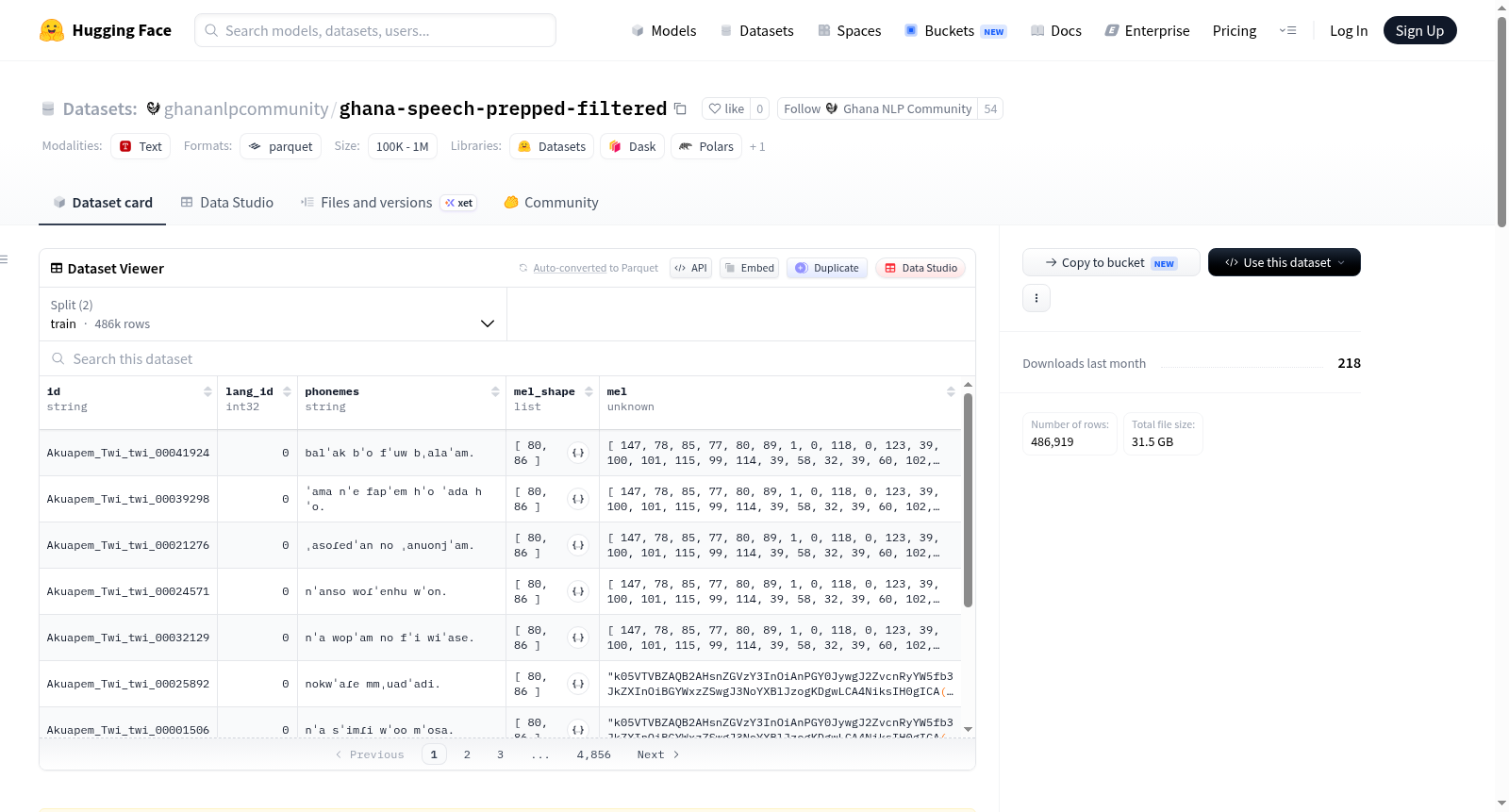Open the Buckets page
The height and width of the screenshot is (812, 1509).
(954, 30)
